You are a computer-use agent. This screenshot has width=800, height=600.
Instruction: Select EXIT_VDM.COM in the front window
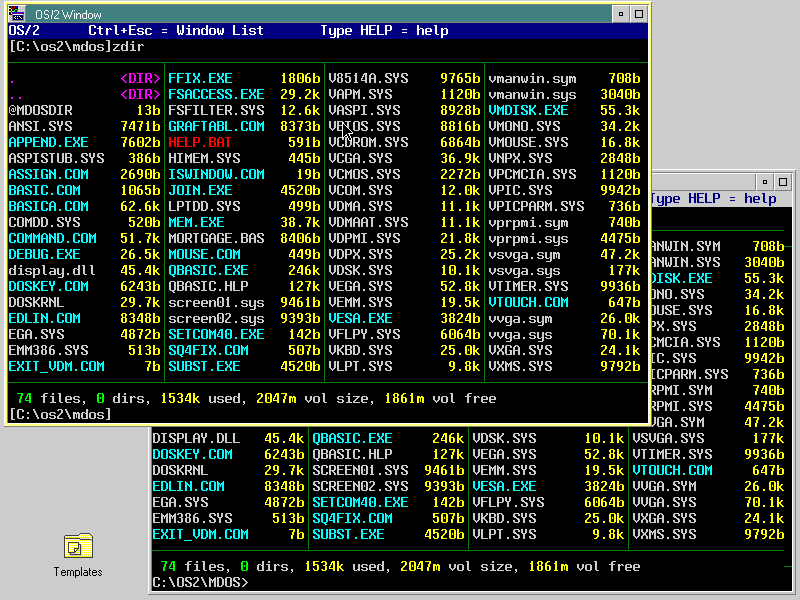coord(56,366)
